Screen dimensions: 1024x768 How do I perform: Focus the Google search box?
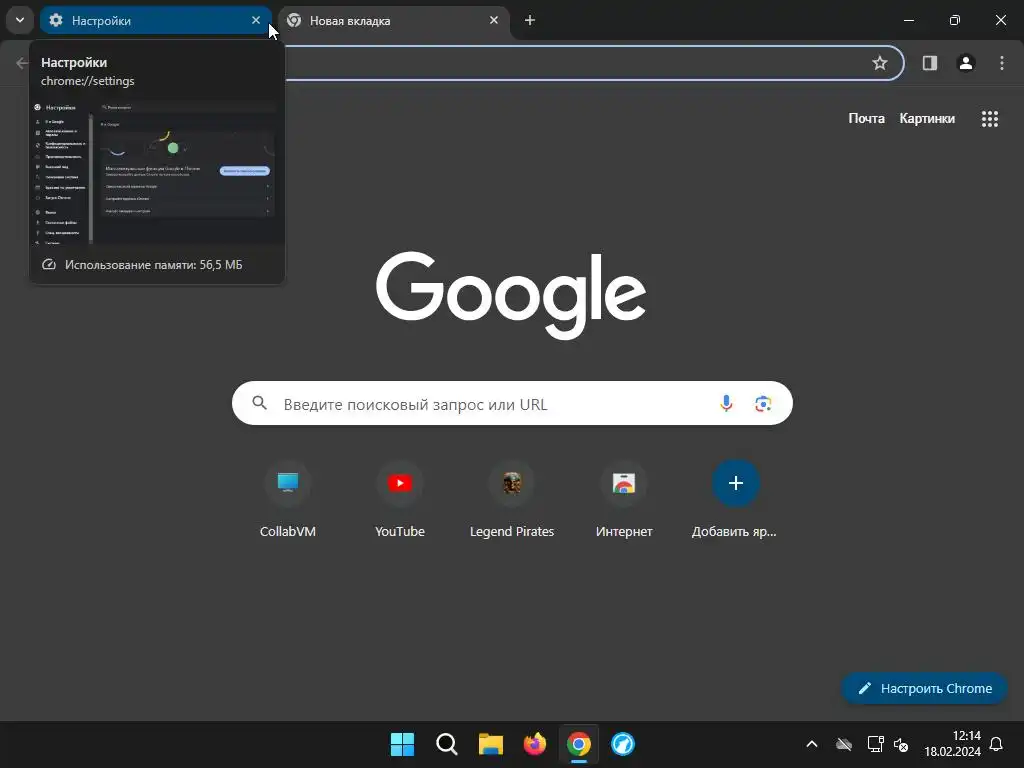512,404
